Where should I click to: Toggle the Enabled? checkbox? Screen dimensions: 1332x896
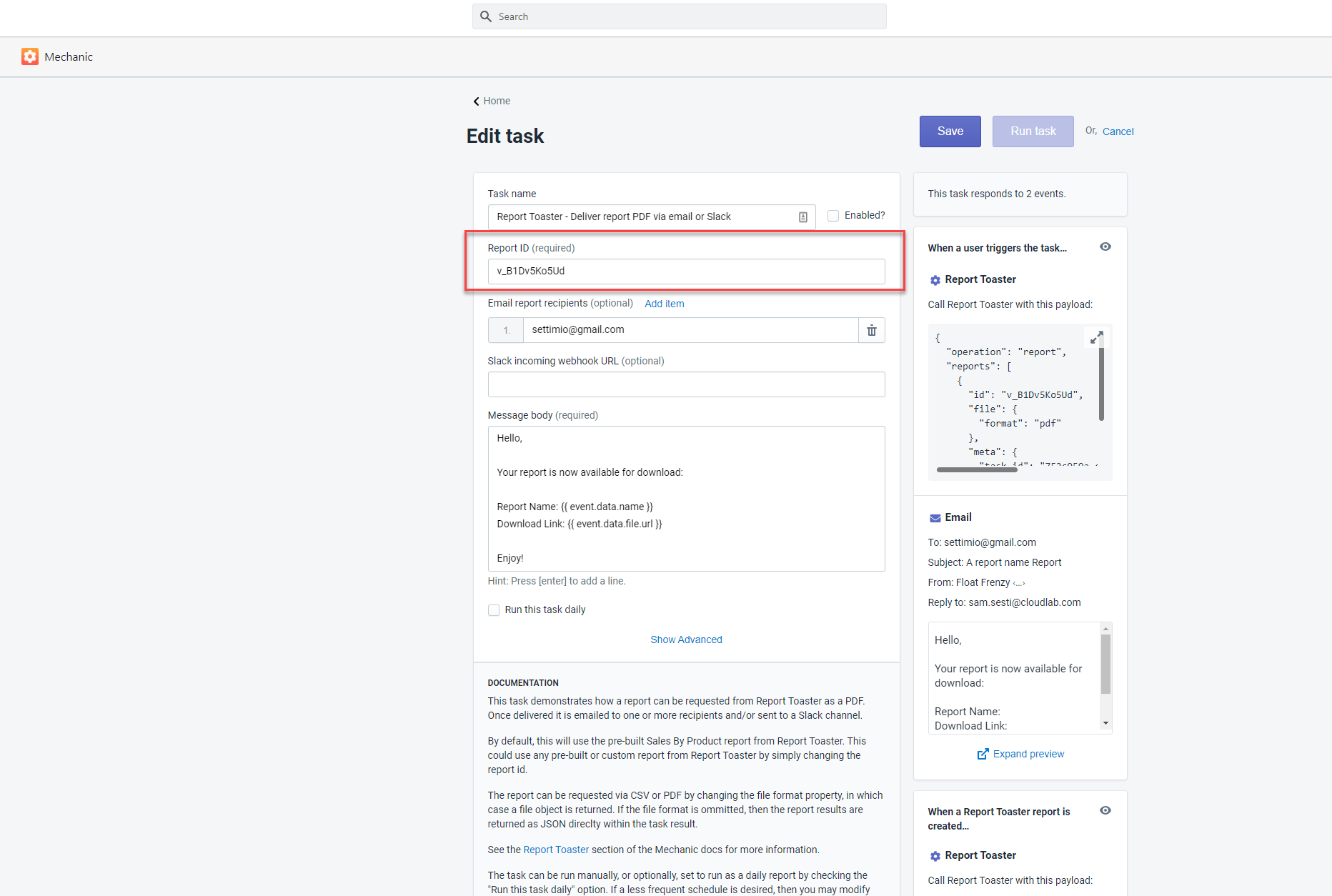(x=833, y=216)
